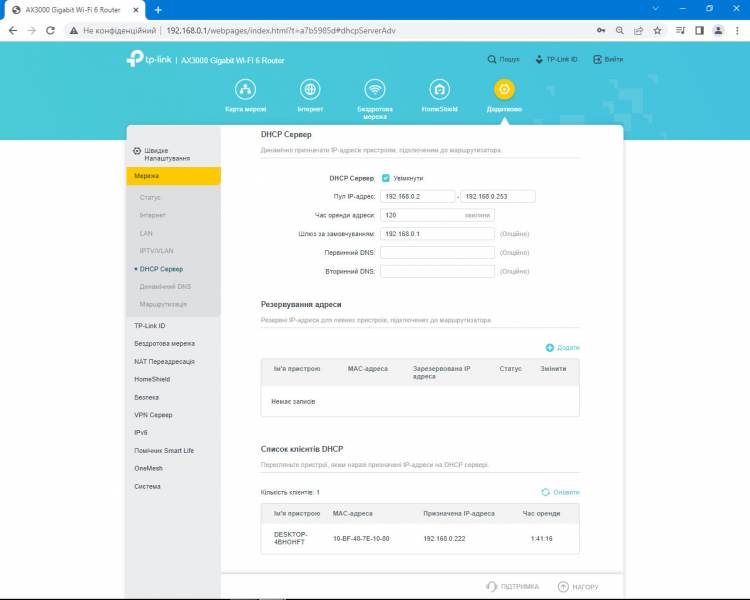Screen dimensions: 750x600
Task: Open Безпека in the sidebar
Action: tap(146, 398)
